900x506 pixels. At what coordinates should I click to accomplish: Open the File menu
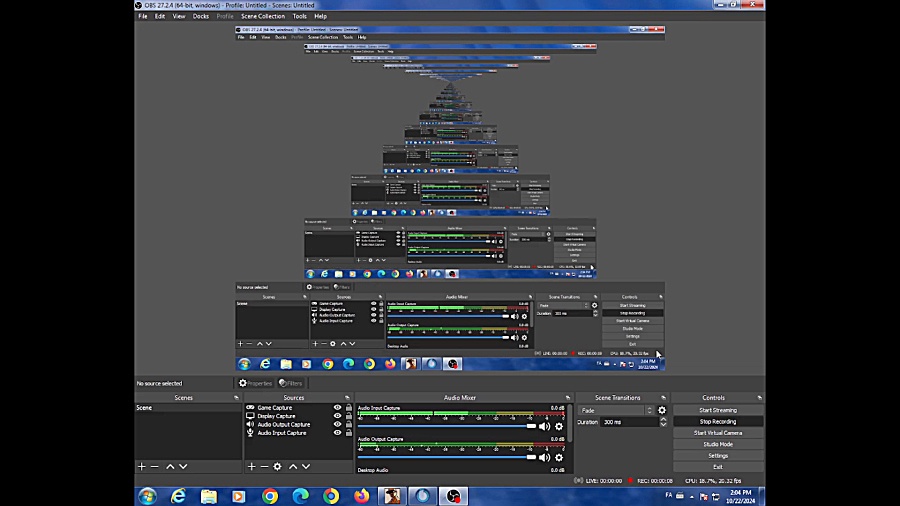[x=143, y=16]
